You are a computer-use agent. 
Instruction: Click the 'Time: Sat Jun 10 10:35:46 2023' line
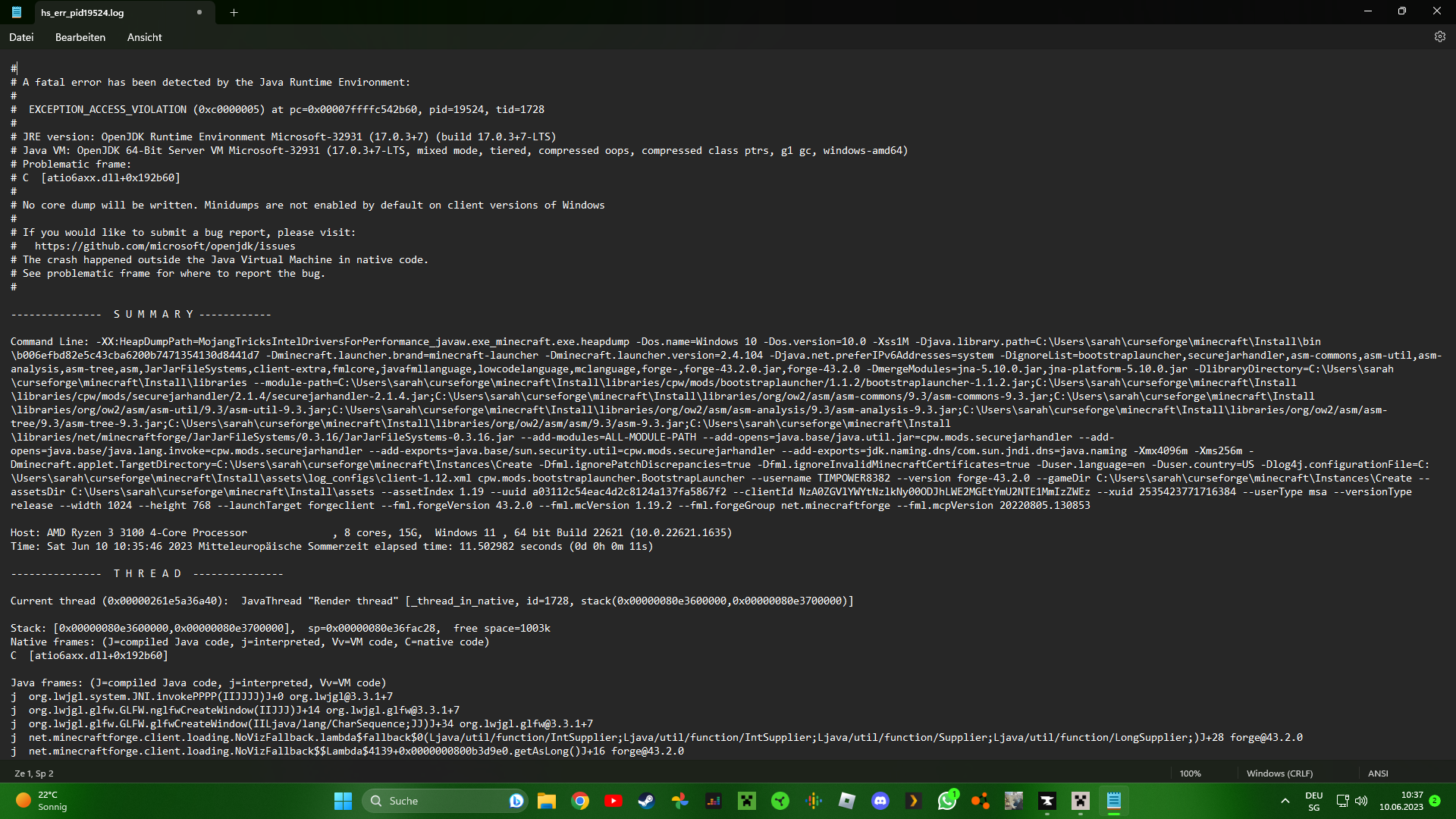point(332,546)
